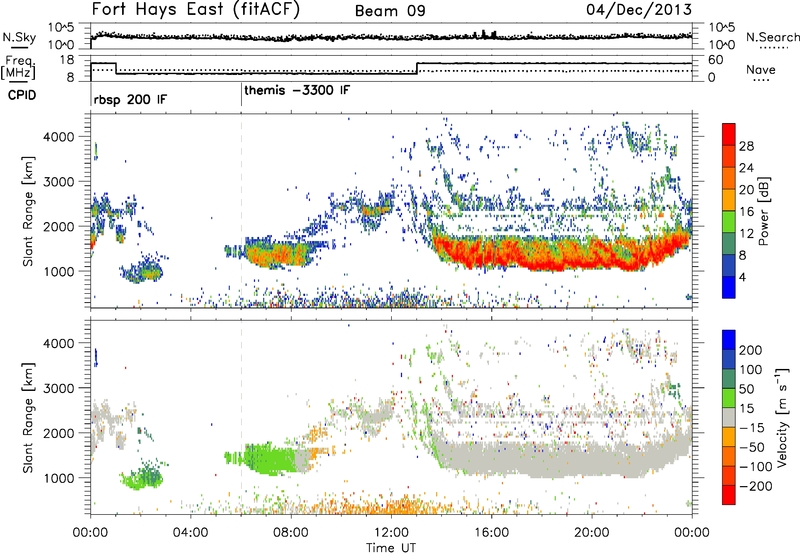Click power colorbar tick label '4'
Screen dimensions: 800x554
[x=742, y=277]
